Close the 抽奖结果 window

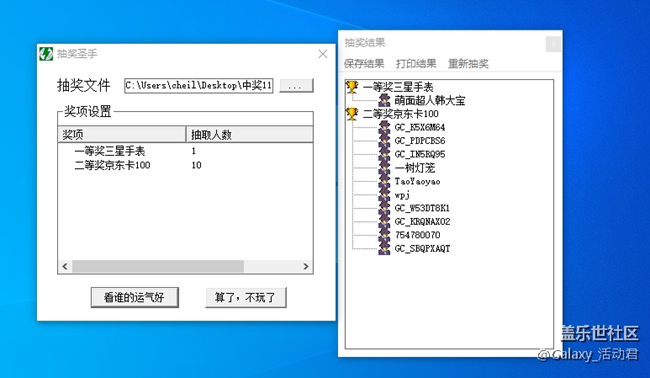[x=553, y=44]
